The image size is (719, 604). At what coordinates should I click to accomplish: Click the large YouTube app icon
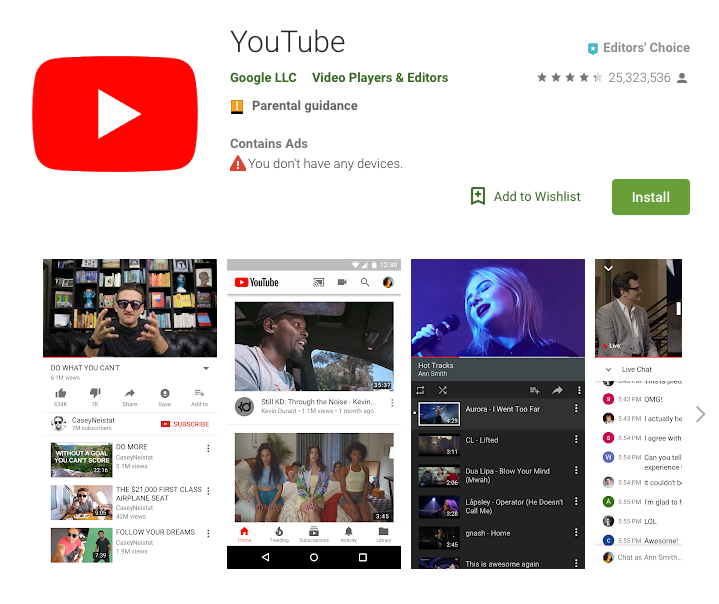coord(115,114)
